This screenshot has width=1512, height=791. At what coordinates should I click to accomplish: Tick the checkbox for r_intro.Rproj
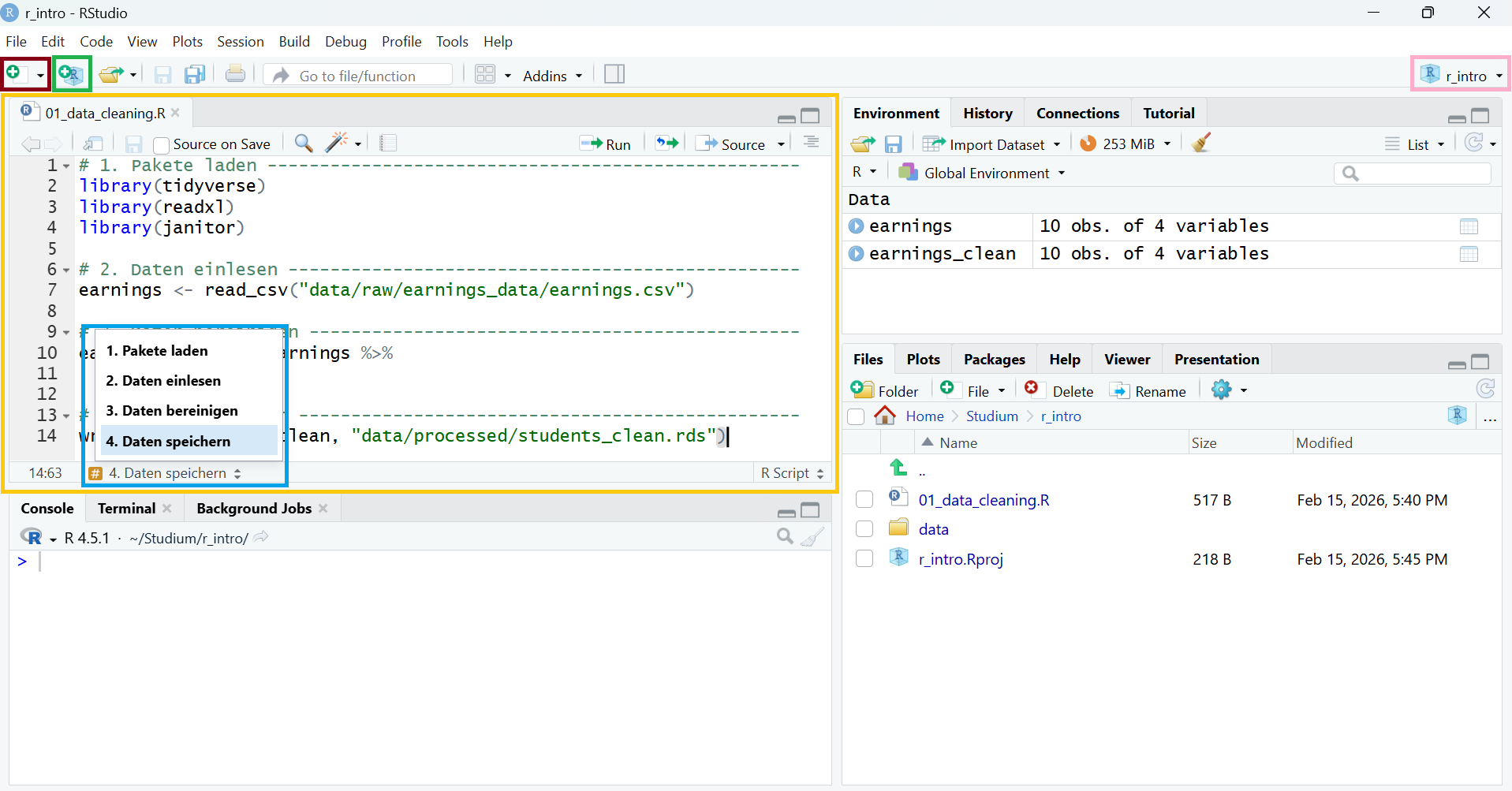coord(864,559)
